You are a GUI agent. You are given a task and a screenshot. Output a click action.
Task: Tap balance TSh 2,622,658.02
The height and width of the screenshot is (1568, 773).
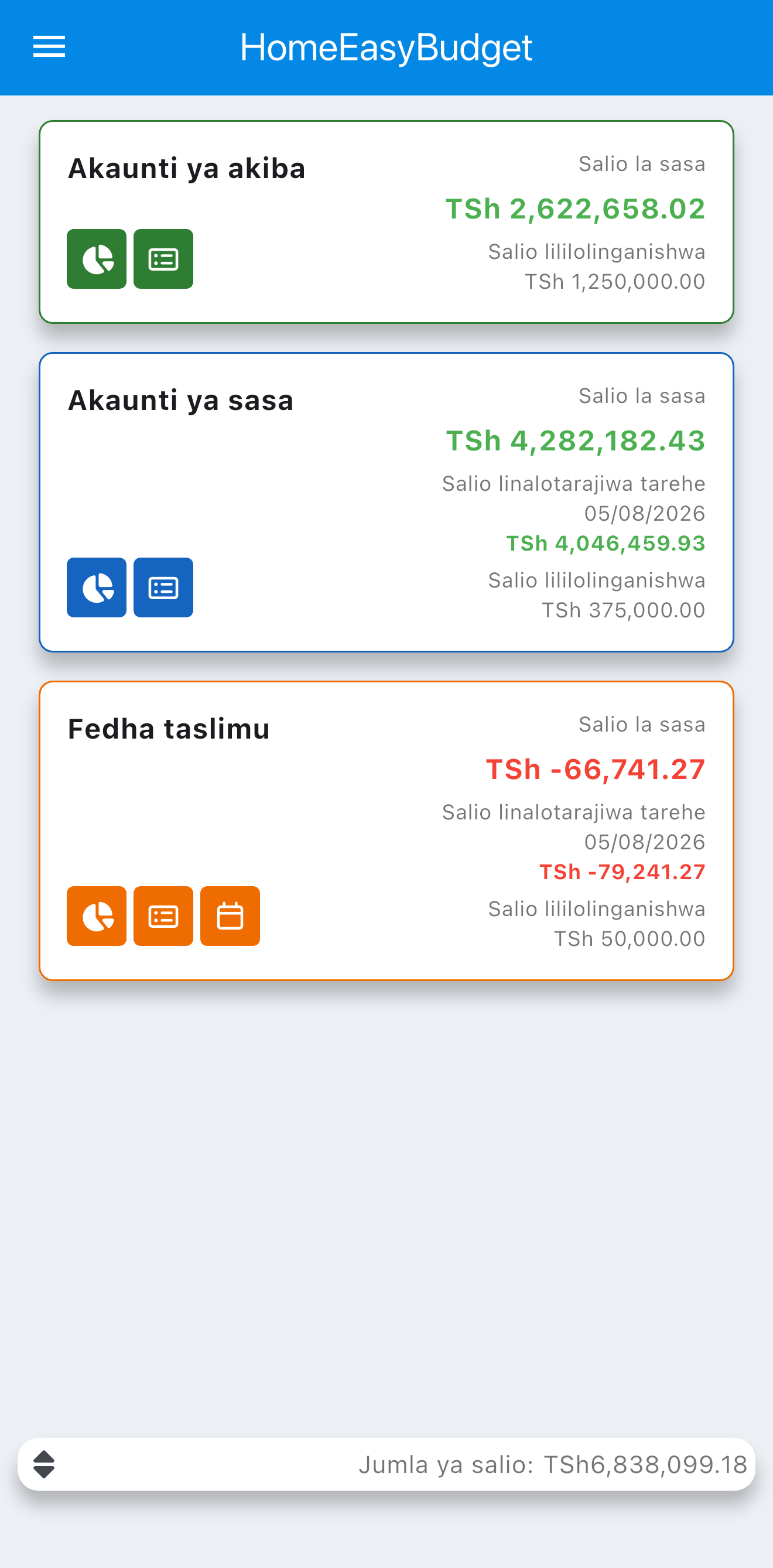(x=575, y=209)
